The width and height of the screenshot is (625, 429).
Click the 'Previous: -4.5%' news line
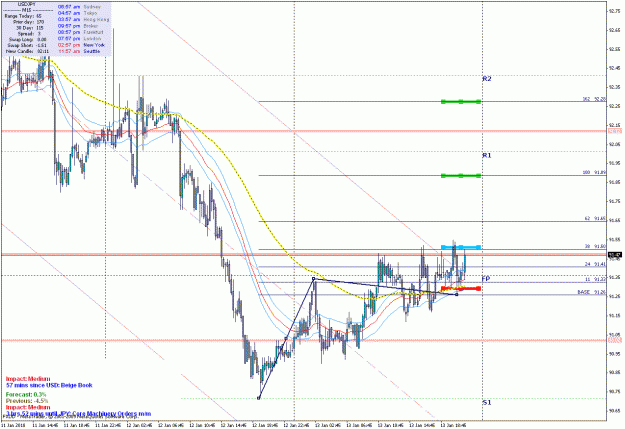pyautogui.click(x=27, y=400)
